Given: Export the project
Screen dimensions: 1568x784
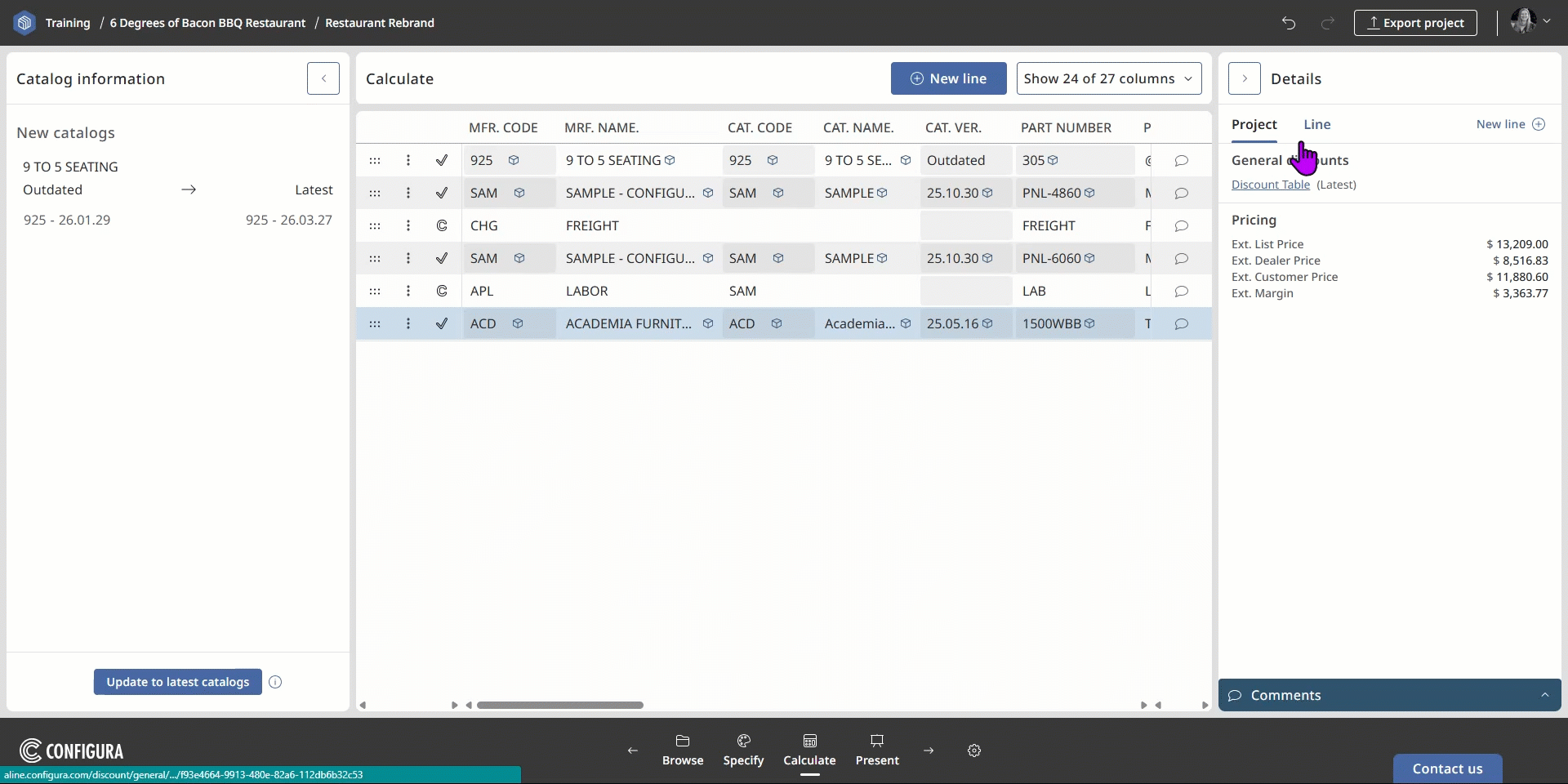Looking at the screenshot, I should point(1415,23).
